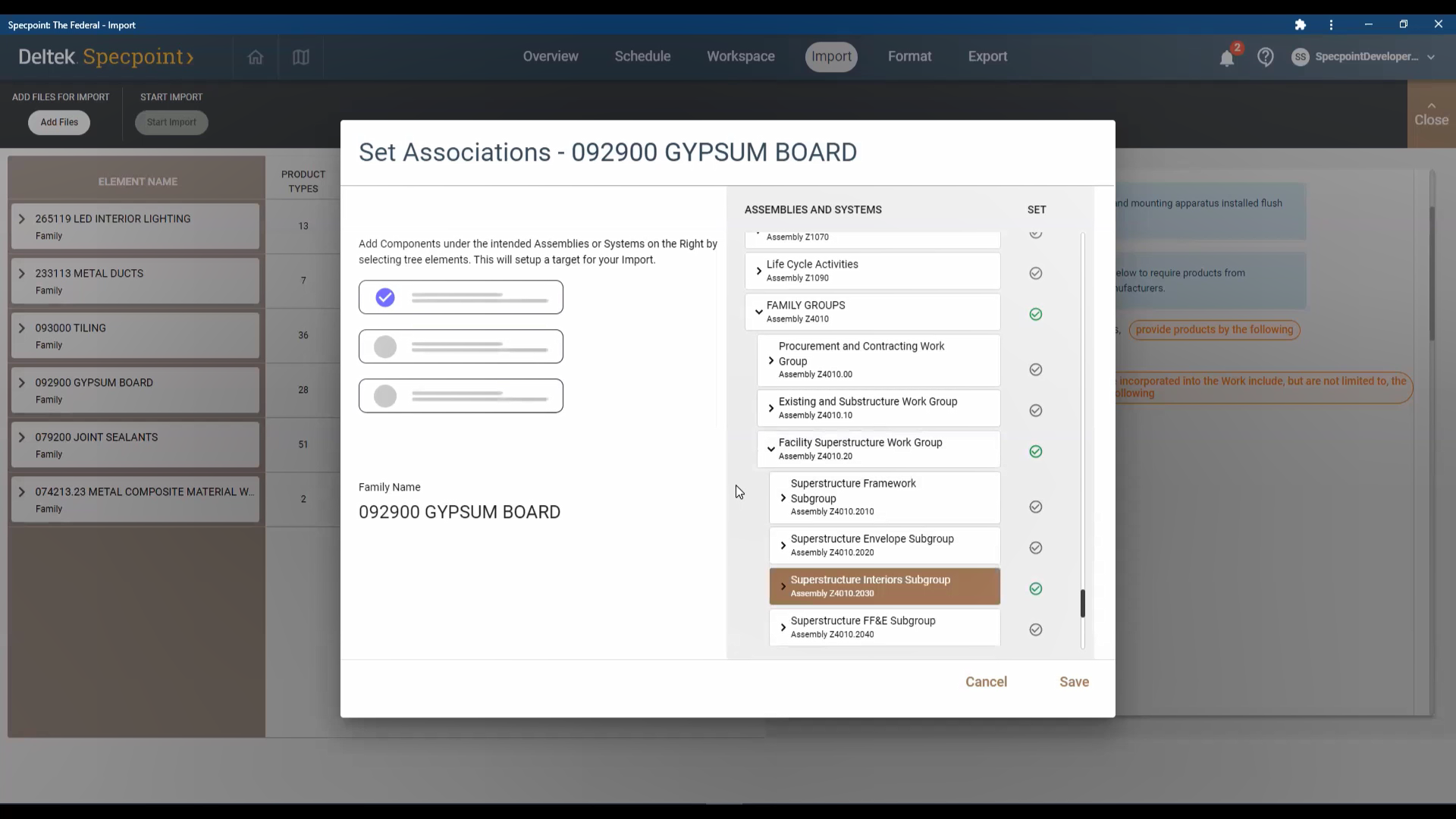1456x819 pixels.
Task: Open the three-dot menu in title bar
Action: pos(1331,25)
